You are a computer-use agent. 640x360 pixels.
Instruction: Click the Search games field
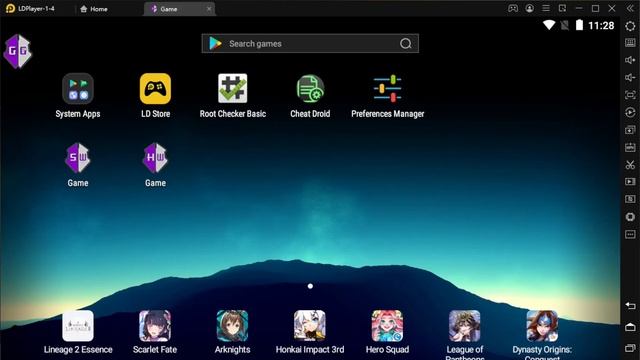[310, 43]
